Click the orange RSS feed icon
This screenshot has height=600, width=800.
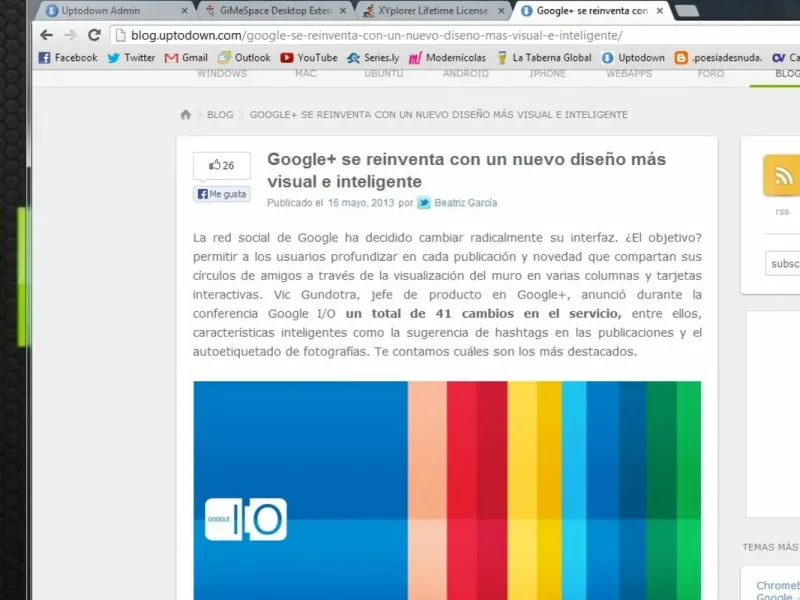pos(782,175)
